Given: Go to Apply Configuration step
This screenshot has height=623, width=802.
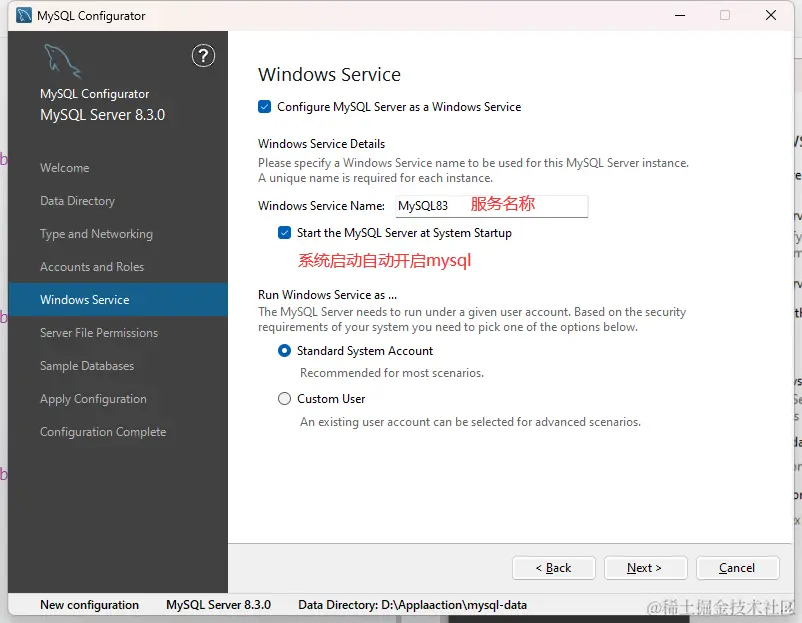Looking at the screenshot, I should tap(93, 399).
